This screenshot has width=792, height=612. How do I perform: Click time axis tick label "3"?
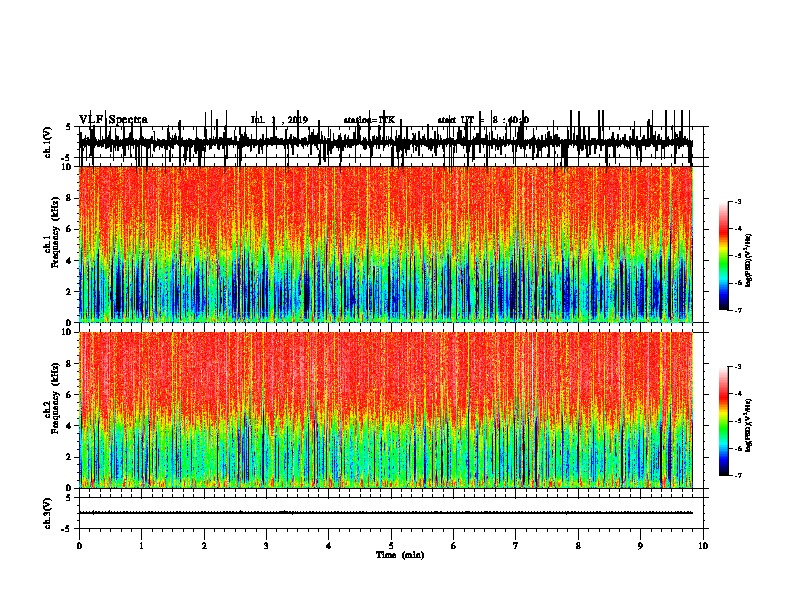pyautogui.click(x=266, y=546)
